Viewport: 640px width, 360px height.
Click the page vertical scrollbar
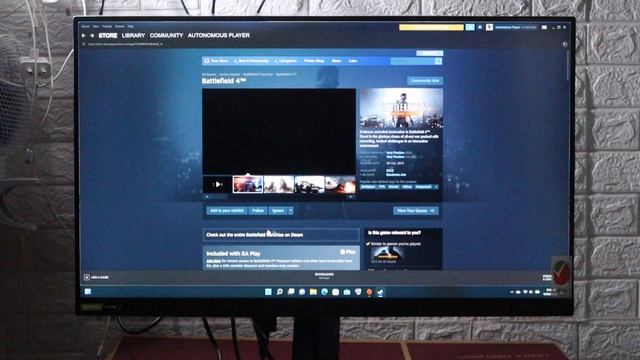point(568,65)
